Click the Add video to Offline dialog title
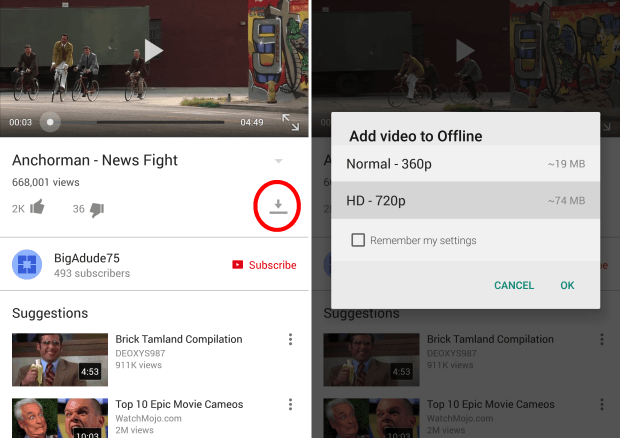The width and height of the screenshot is (620, 438). 416,136
